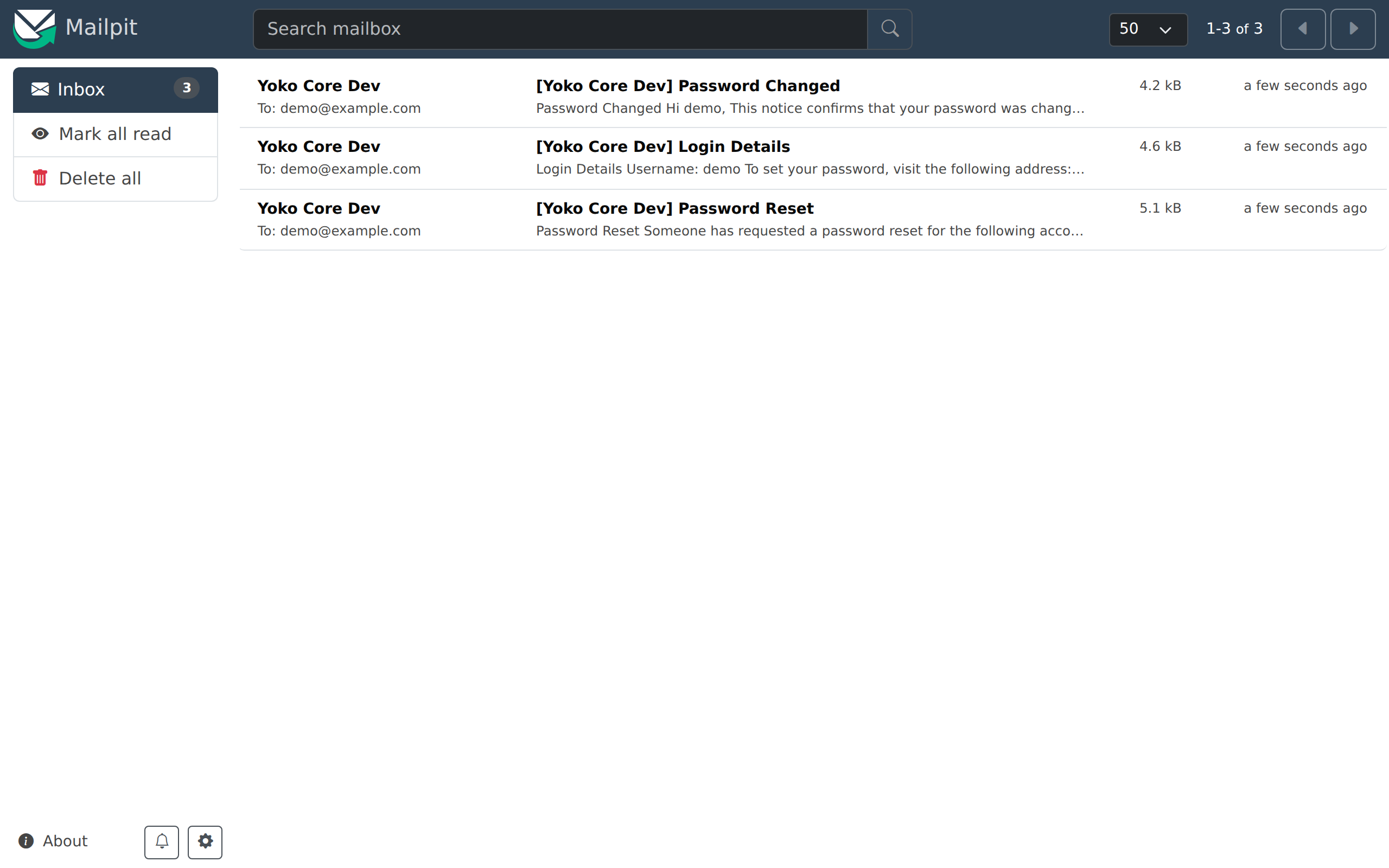This screenshot has width=1389, height=868.
Task: Click the 4.6 kB size value
Action: [1160, 146]
